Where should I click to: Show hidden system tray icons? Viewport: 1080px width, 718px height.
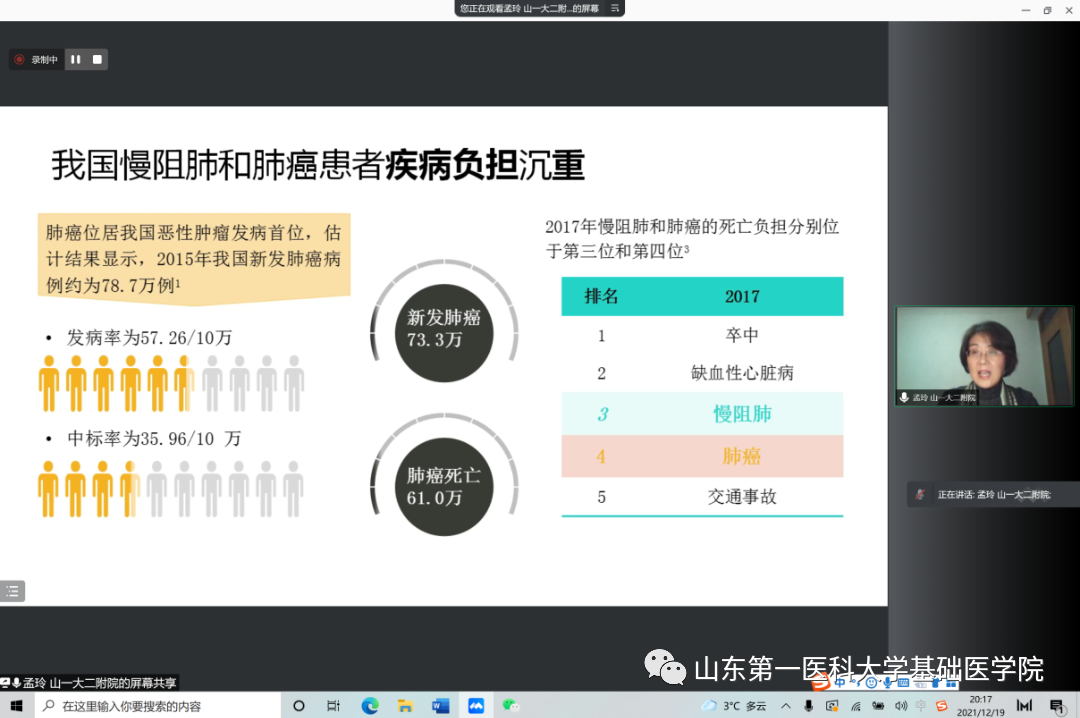pyautogui.click(x=785, y=706)
